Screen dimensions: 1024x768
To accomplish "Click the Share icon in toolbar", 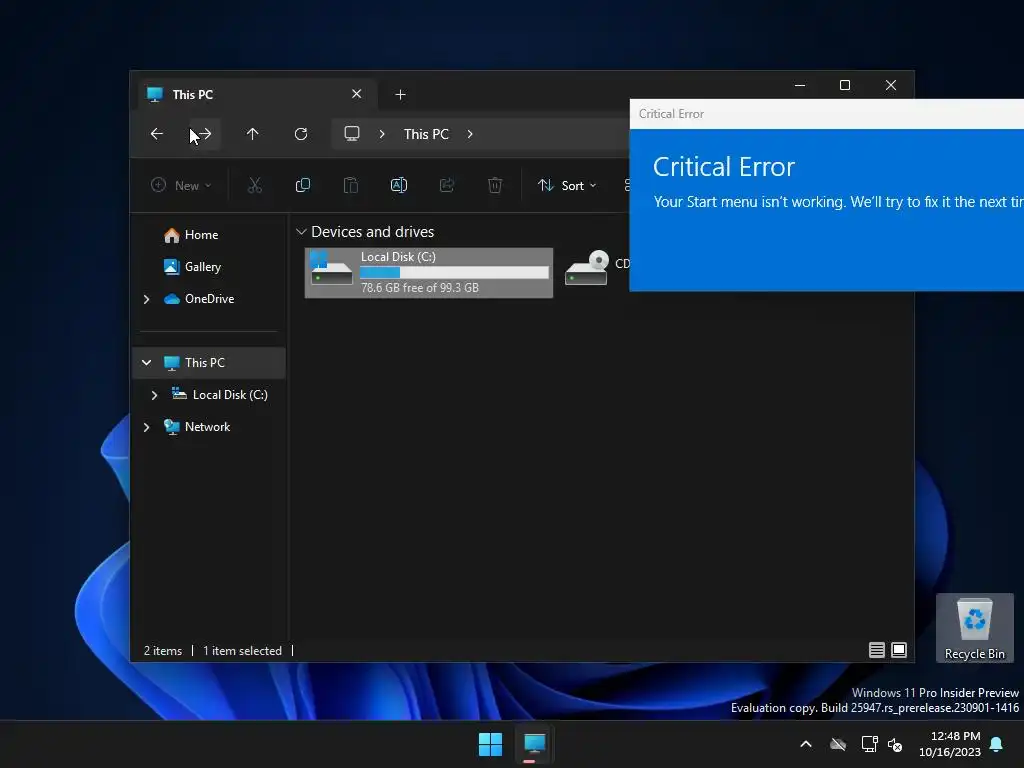I will tap(447, 185).
